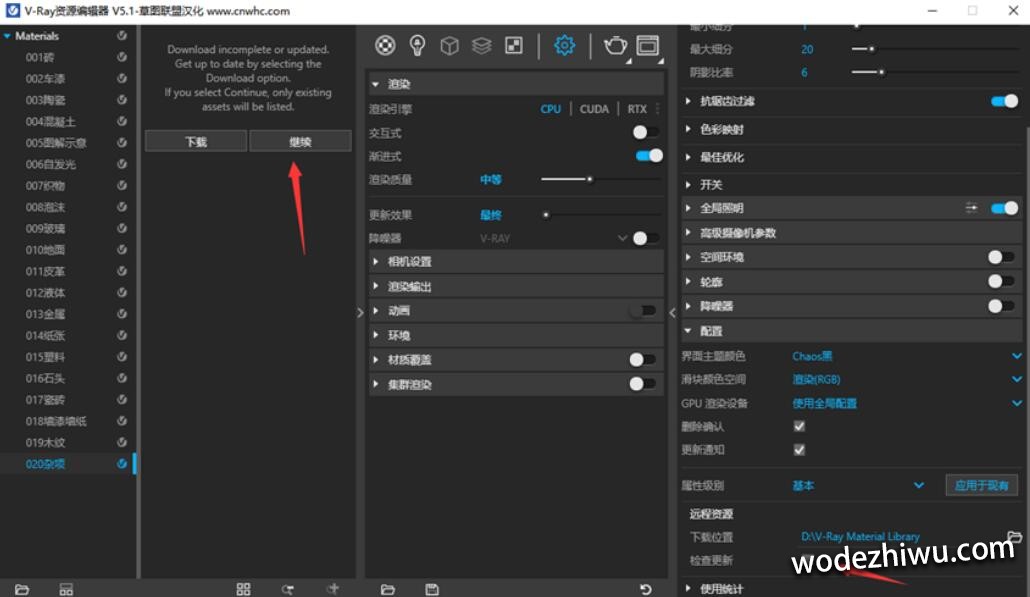Viewport: 1030px width, 597px height.
Task: Collapse the right panel with arrow handle
Action: (672, 313)
